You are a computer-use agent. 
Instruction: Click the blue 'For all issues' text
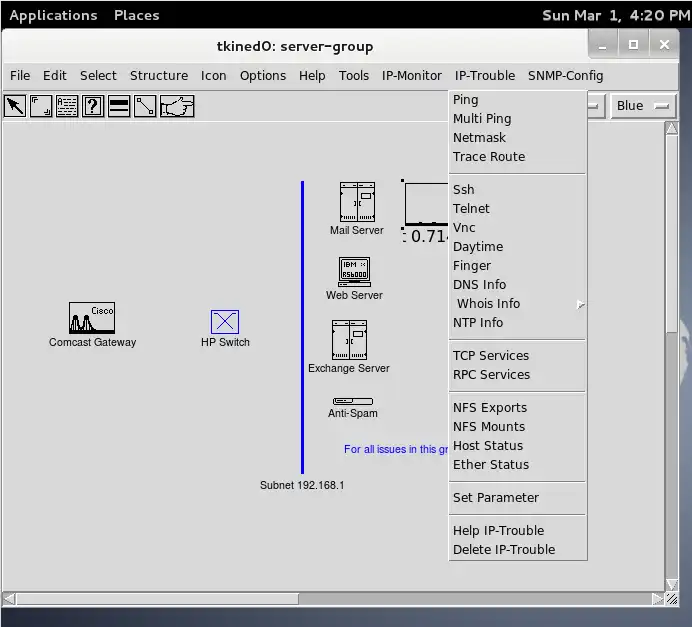396,449
